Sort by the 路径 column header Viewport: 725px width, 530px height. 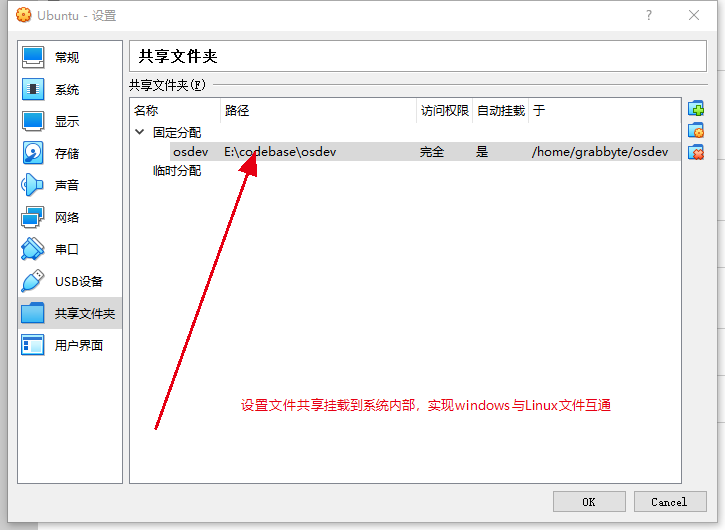coord(319,111)
